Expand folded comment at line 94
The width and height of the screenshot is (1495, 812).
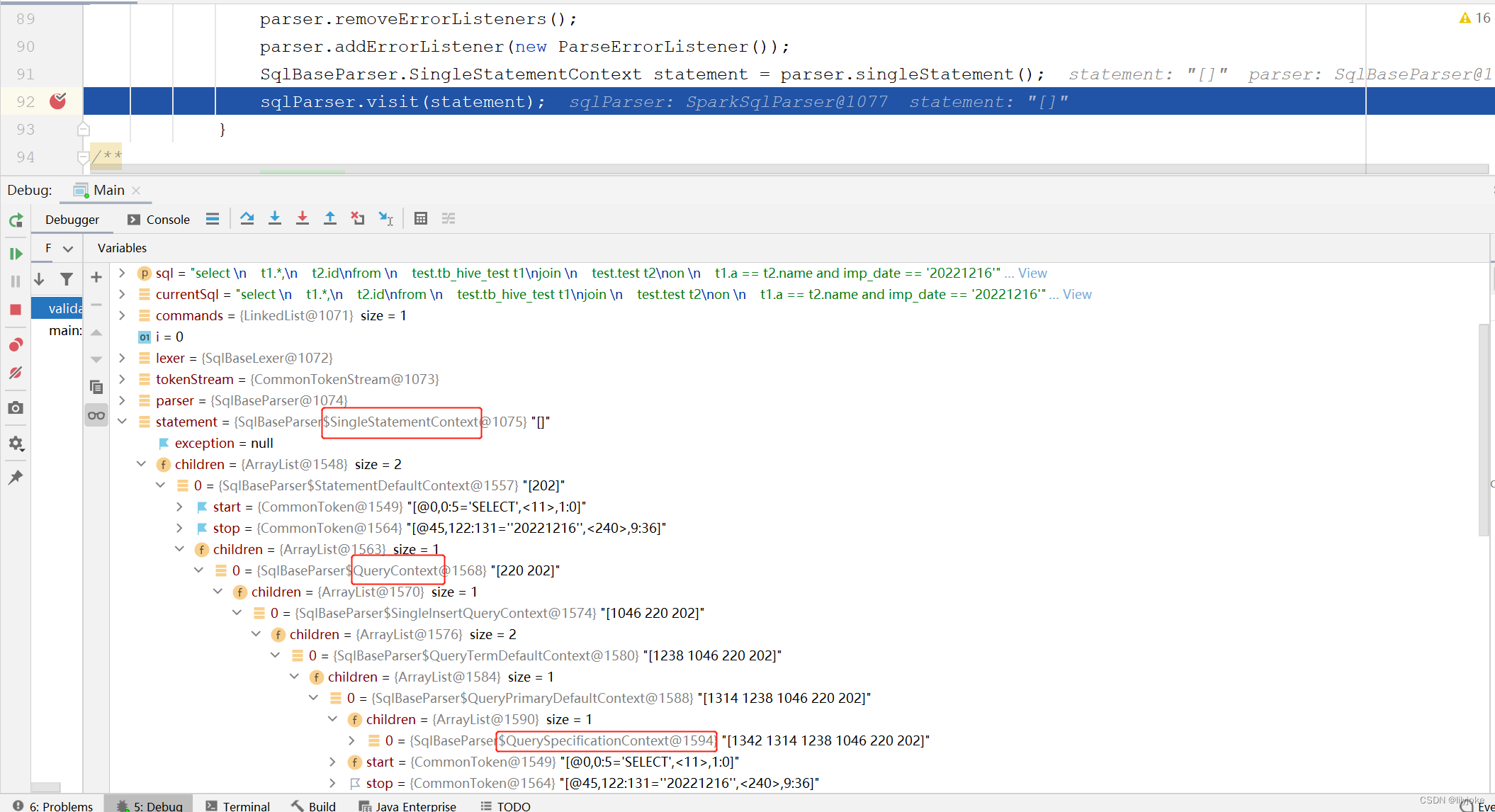pyautogui.click(x=84, y=157)
